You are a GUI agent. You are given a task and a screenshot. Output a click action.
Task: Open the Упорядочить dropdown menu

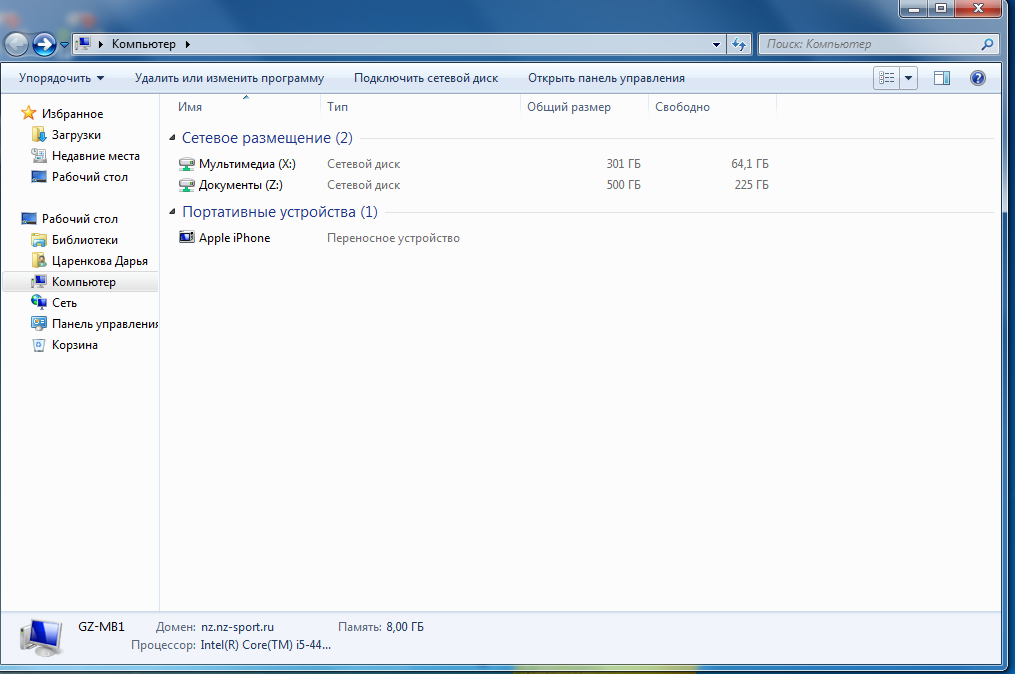click(x=61, y=78)
